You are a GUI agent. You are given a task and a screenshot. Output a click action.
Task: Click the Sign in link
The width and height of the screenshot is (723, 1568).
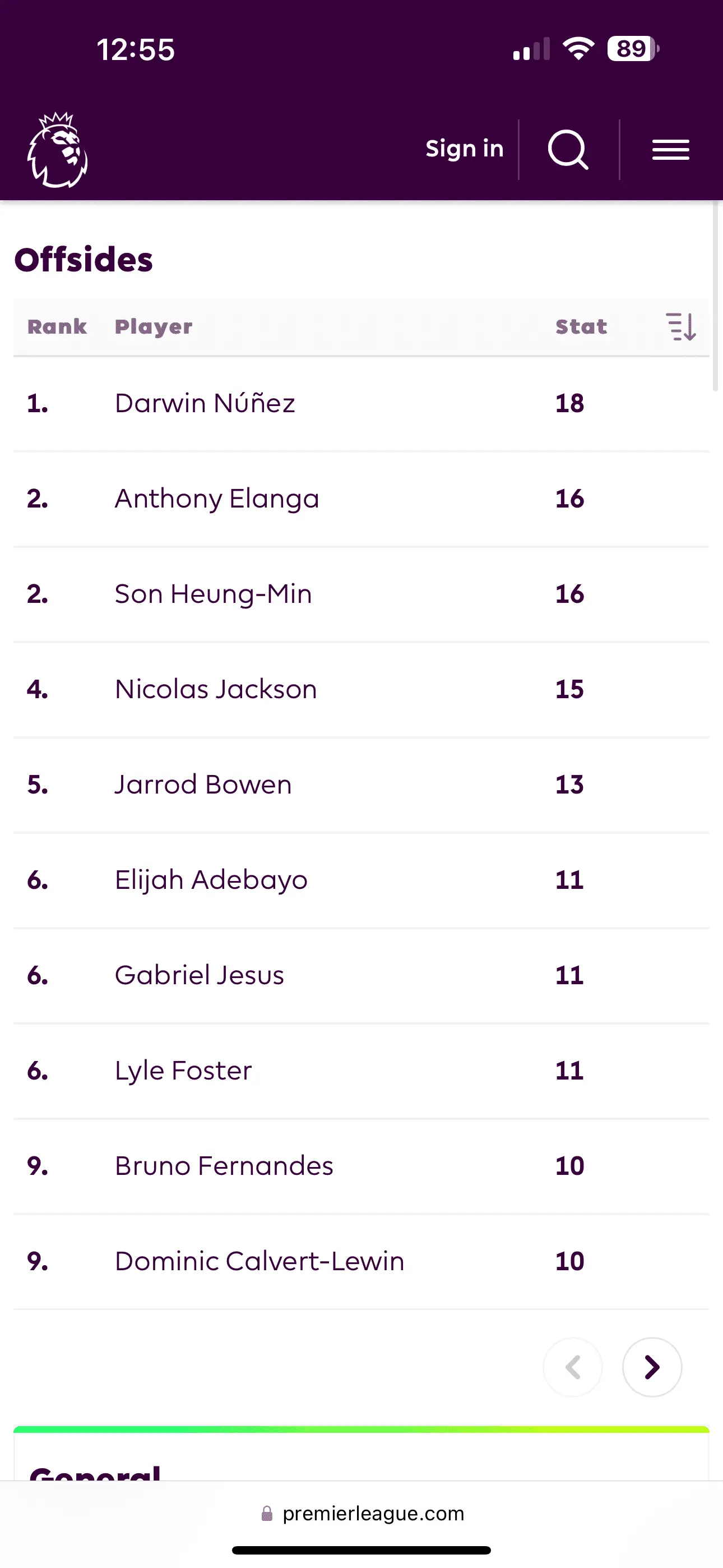point(465,149)
